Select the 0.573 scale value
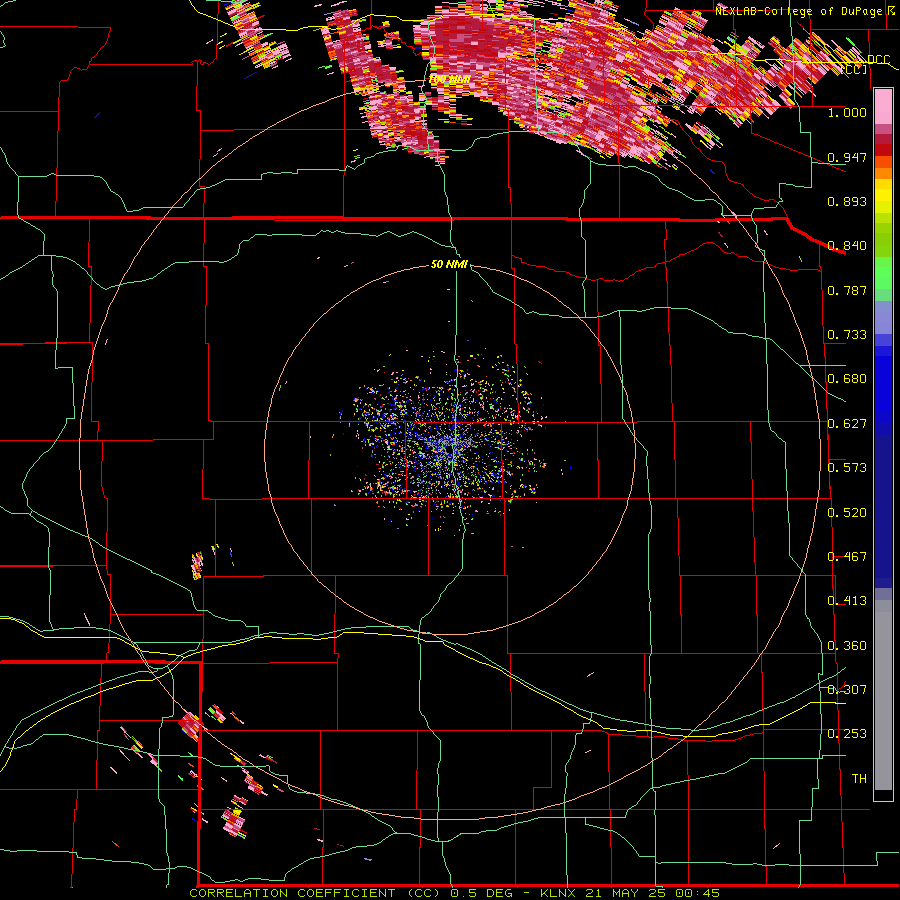Viewport: 900px width, 900px height. point(847,468)
